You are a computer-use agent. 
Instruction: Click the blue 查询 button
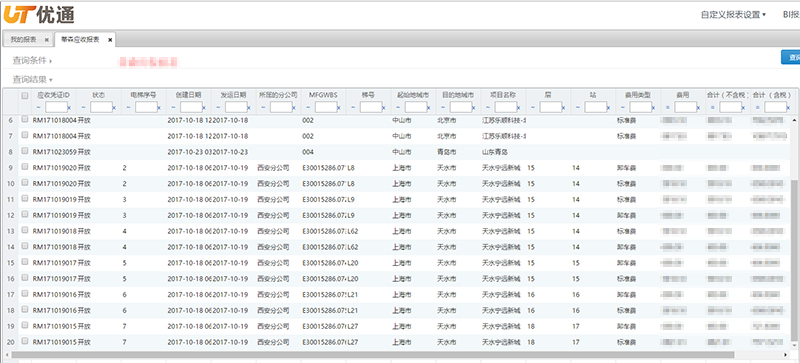coord(791,57)
